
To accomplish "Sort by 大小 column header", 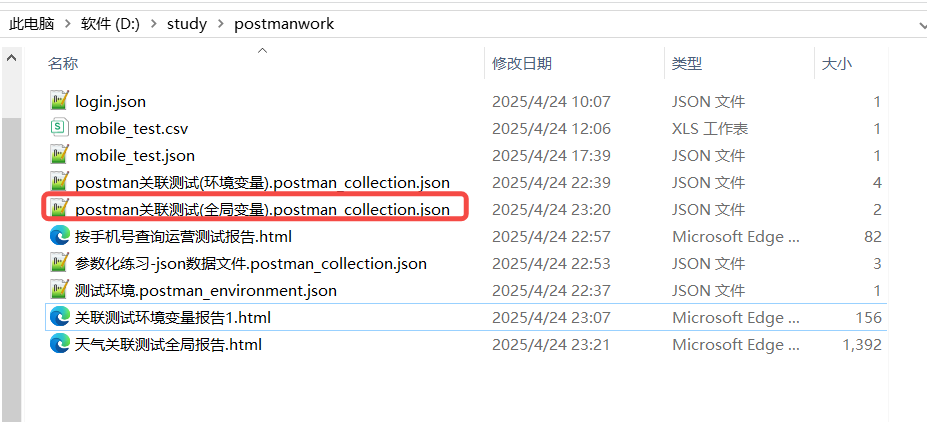I will tap(837, 63).
